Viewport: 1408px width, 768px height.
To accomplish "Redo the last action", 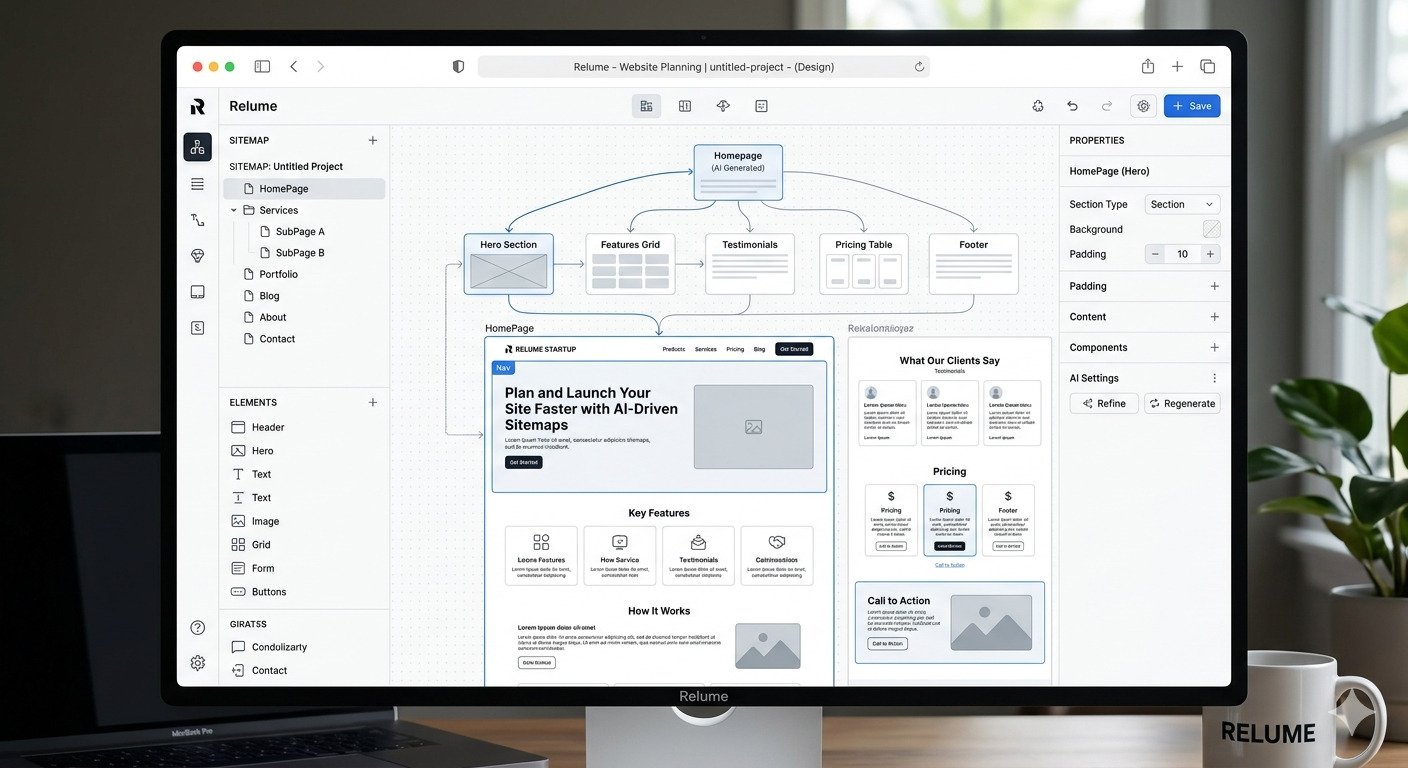I will [1106, 106].
